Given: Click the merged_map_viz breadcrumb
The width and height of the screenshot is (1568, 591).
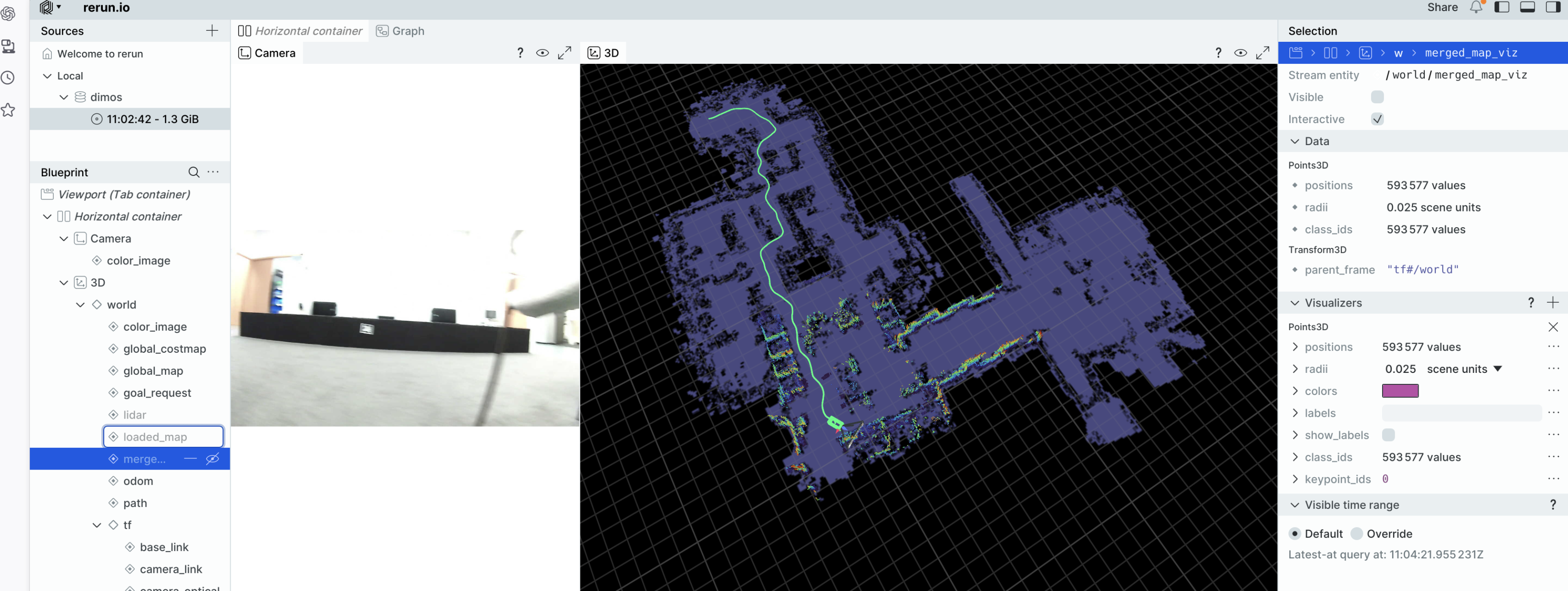Looking at the screenshot, I should [1470, 53].
